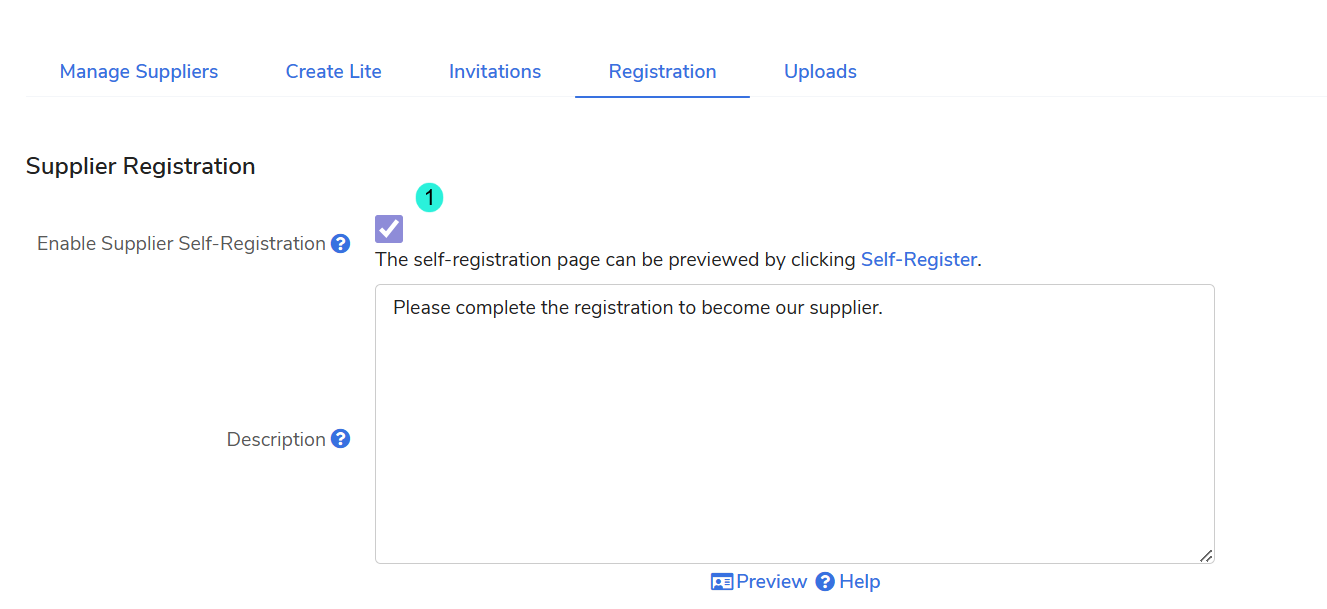The height and width of the screenshot is (609, 1327).
Task: Uncheck the Enable Supplier Self-Registration checkbox
Action: click(x=389, y=229)
